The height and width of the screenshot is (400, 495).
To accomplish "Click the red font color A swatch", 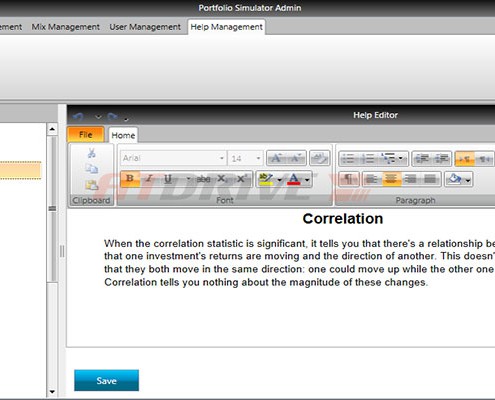I will click(293, 179).
